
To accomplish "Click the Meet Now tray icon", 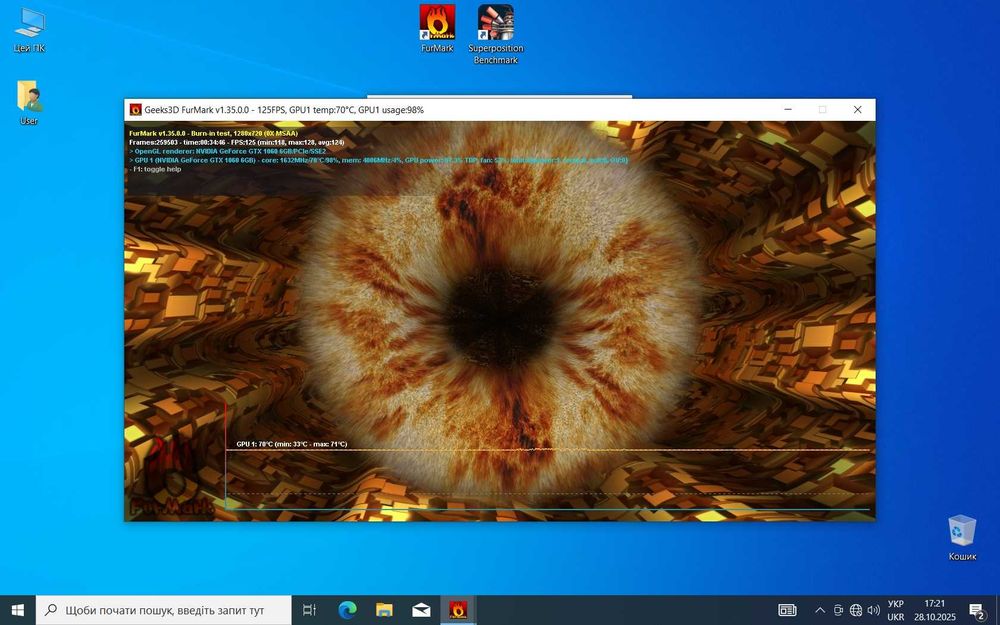I will click(838, 610).
